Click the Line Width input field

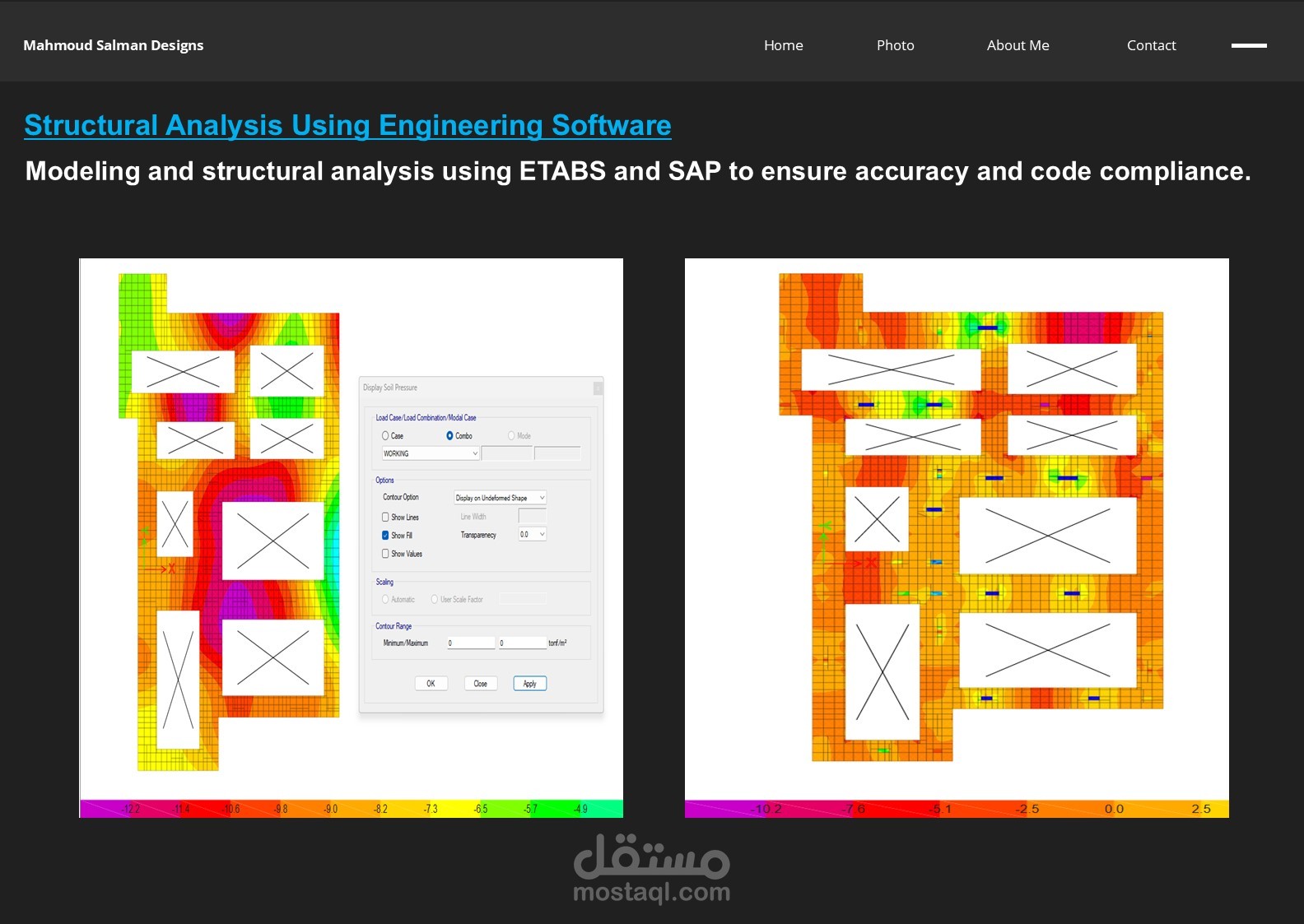532,516
